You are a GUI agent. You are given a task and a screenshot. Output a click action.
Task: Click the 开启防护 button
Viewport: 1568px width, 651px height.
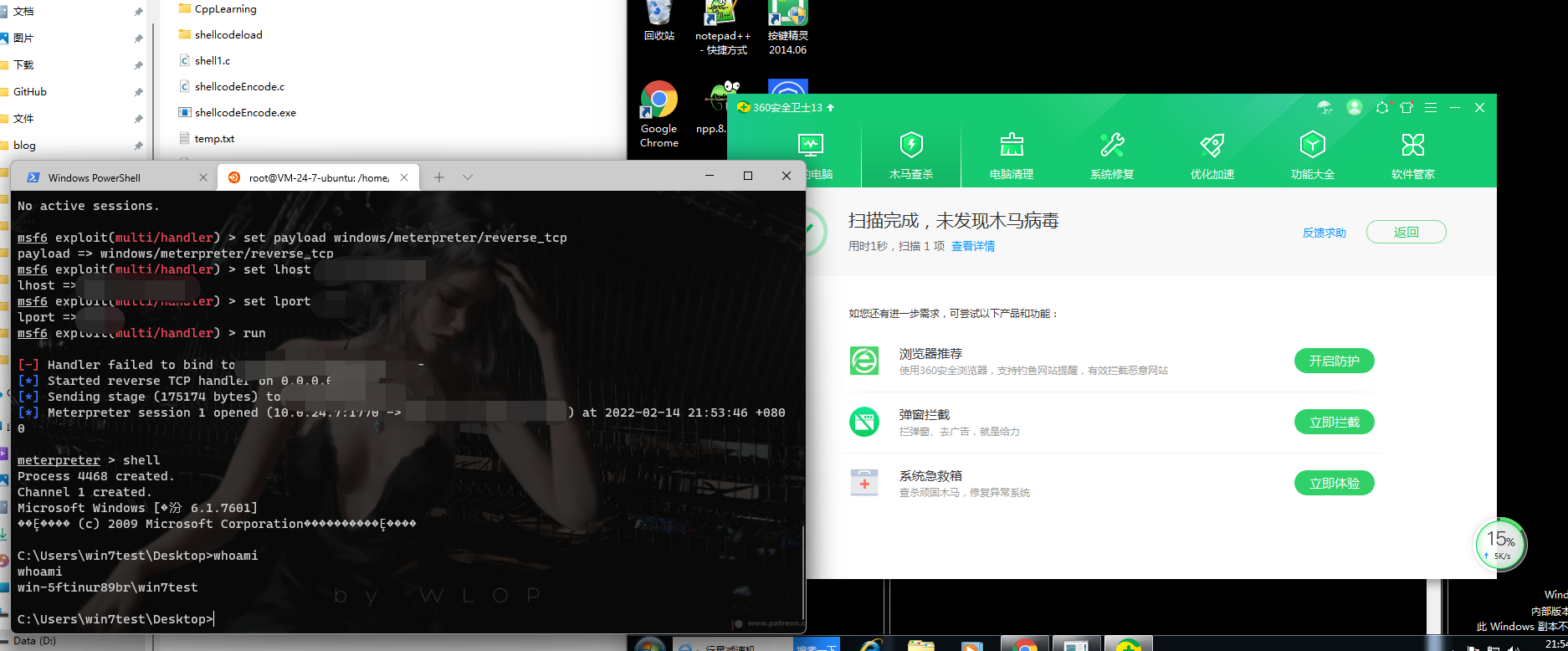pyautogui.click(x=1335, y=361)
